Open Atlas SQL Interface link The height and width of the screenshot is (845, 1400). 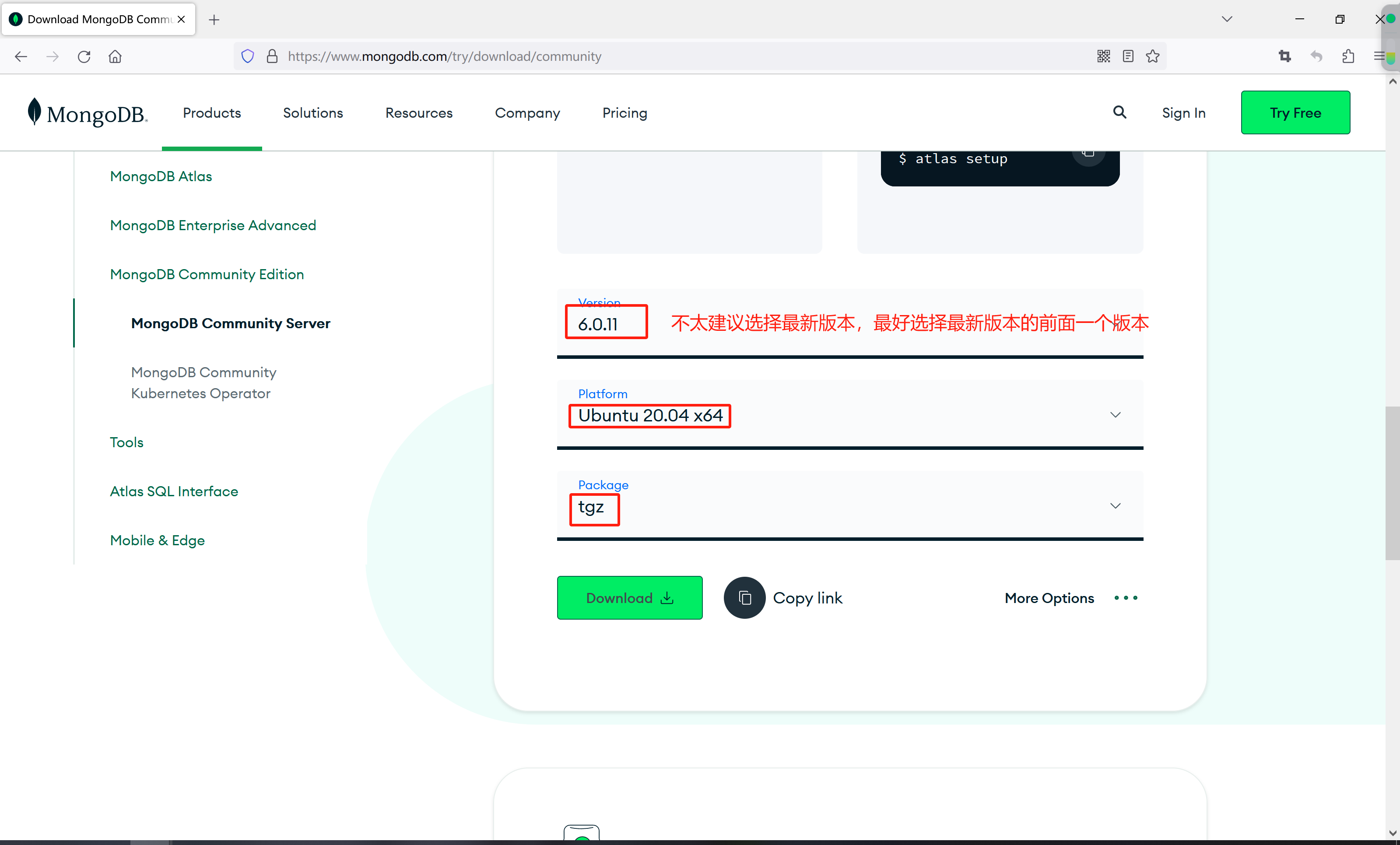pos(174,491)
